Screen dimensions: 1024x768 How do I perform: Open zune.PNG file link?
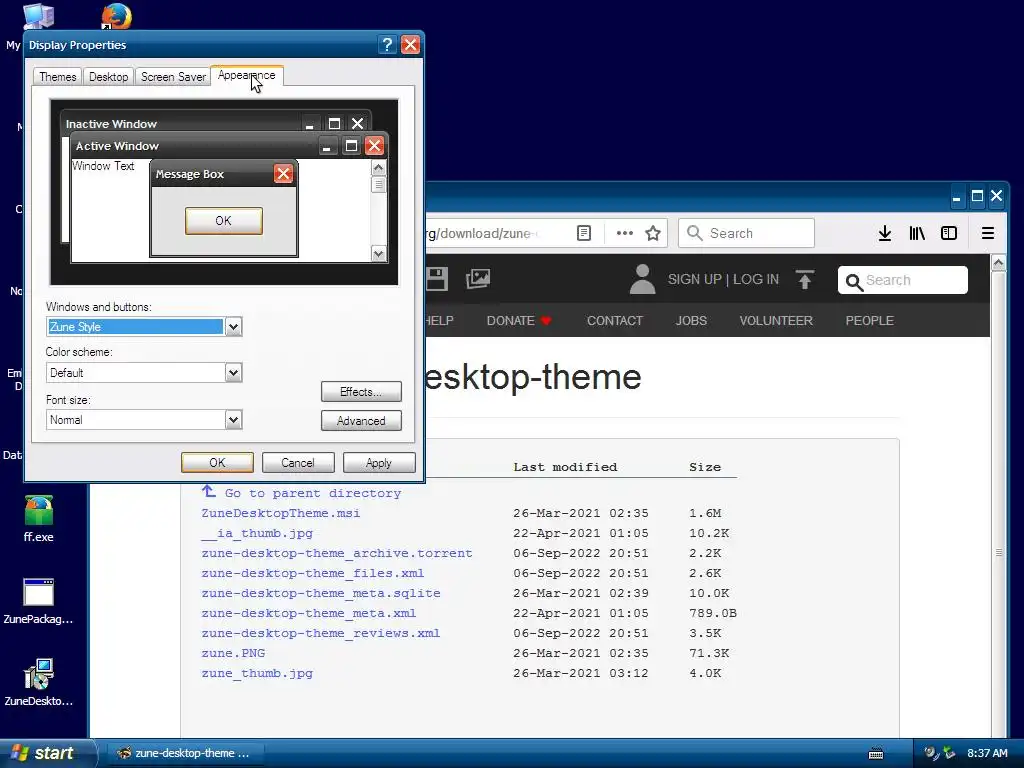pyautogui.click(x=233, y=653)
